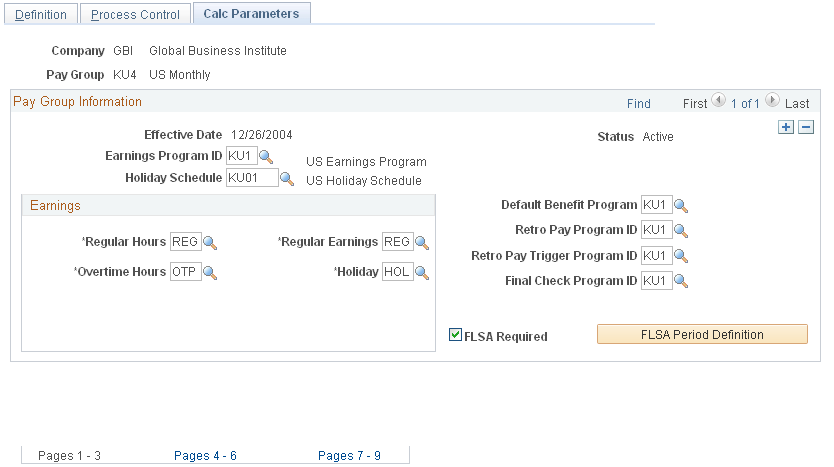This screenshot has height=467, width=834.
Task: Open lookup for Default Benefit Program
Action: coord(681,206)
